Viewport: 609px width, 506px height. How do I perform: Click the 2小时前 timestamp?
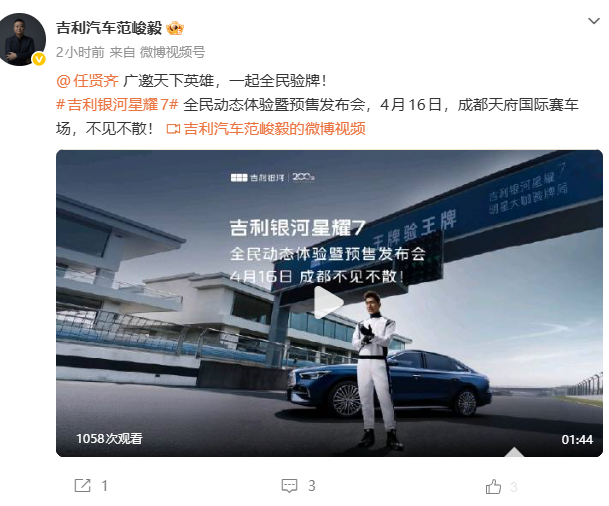tap(80, 52)
